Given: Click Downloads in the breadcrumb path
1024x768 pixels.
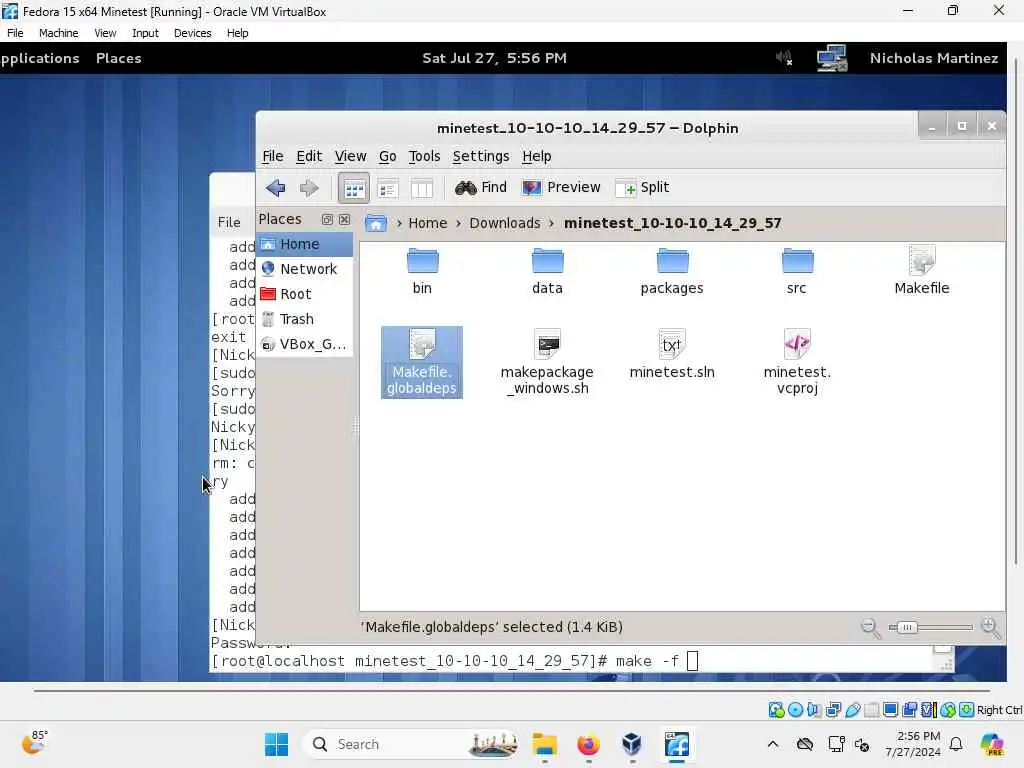Looking at the screenshot, I should (505, 223).
